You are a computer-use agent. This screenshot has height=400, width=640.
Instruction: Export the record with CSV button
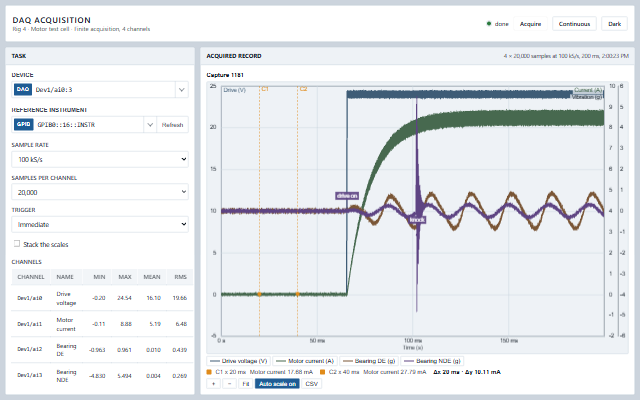point(311,384)
